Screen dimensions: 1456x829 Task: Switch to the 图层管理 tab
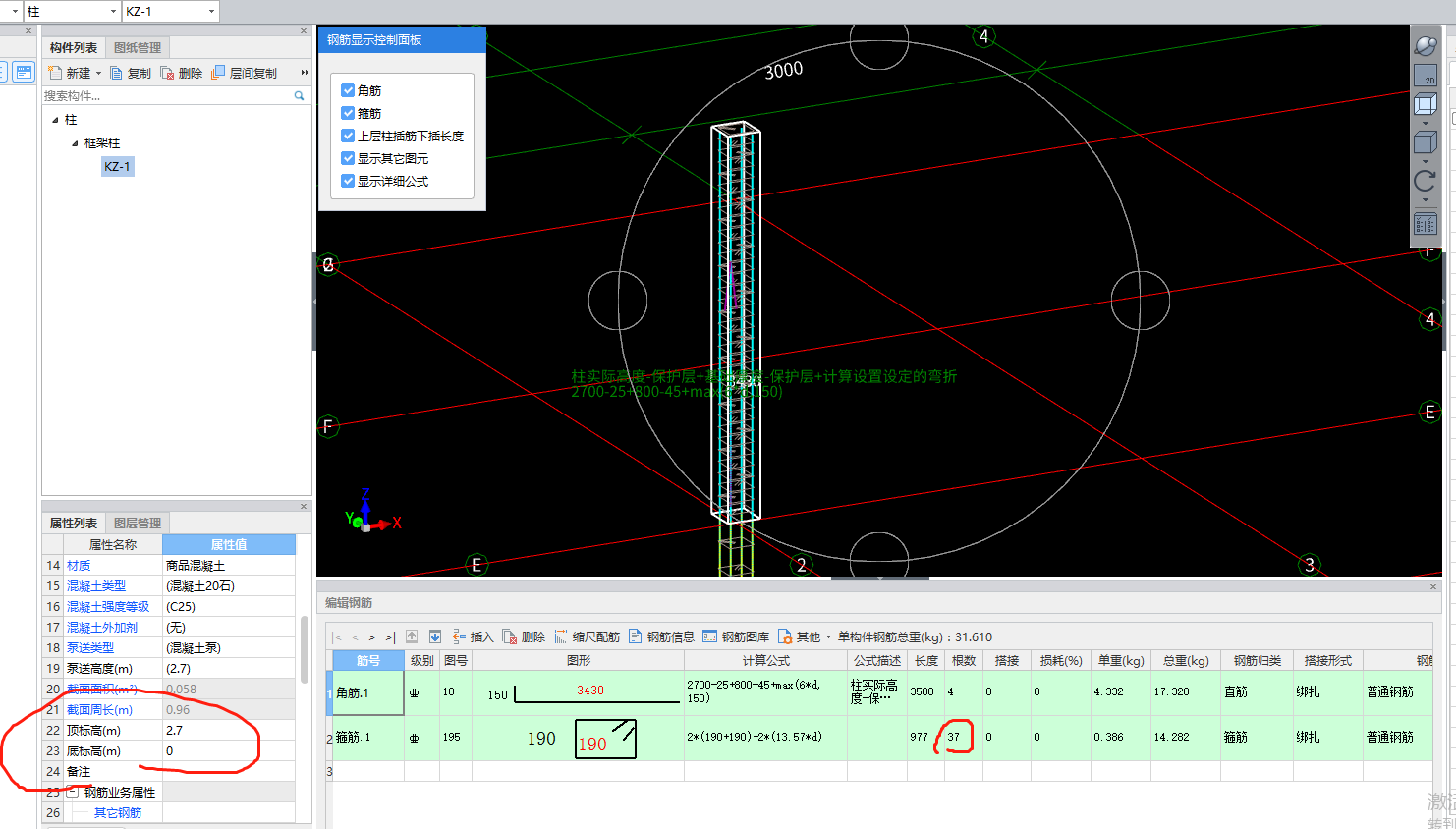pos(138,523)
